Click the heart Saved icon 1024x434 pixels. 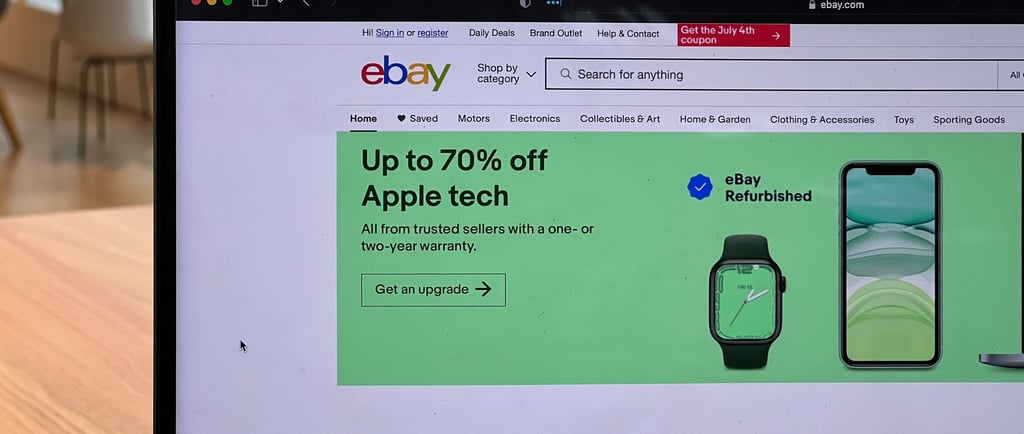point(401,118)
